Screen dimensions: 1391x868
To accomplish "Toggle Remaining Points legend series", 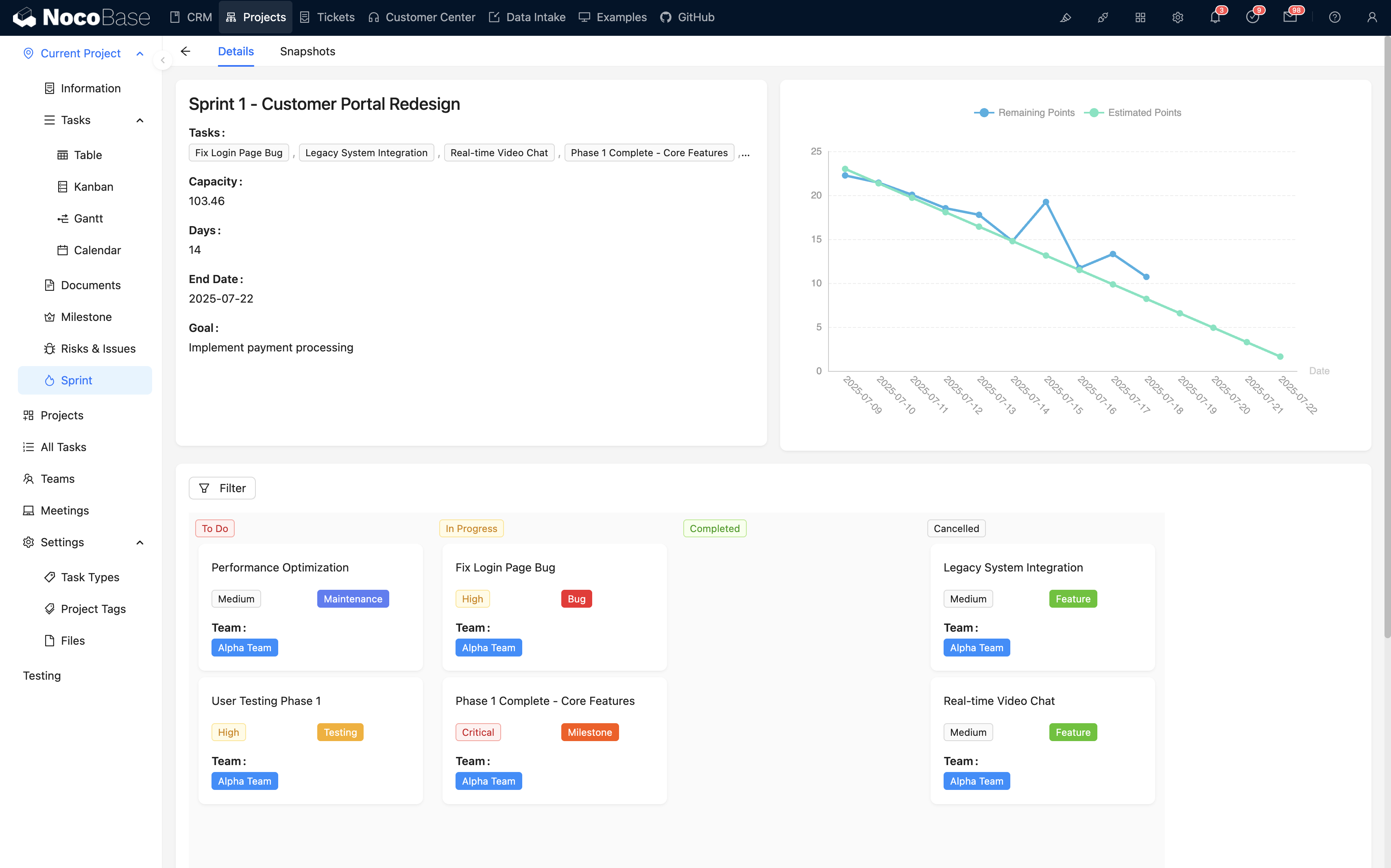I will click(x=1025, y=113).
